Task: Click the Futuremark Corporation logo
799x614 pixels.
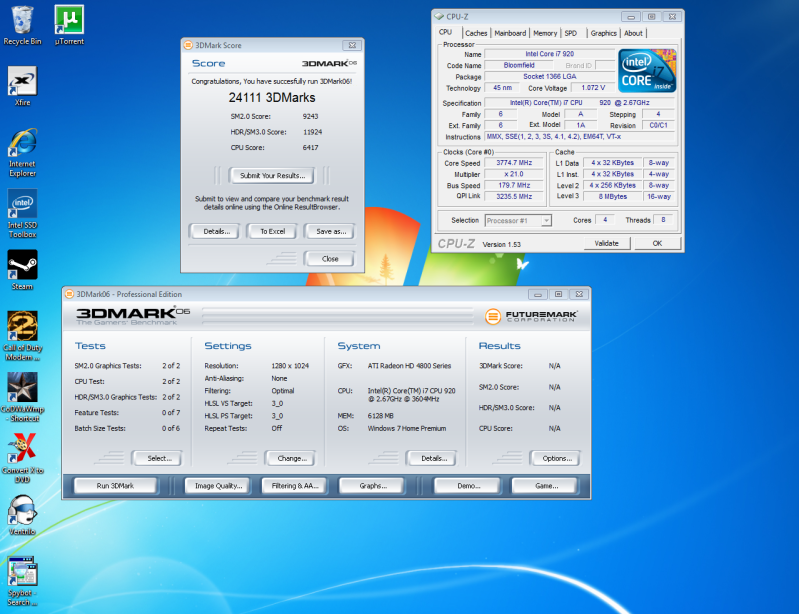Action: (x=530, y=316)
